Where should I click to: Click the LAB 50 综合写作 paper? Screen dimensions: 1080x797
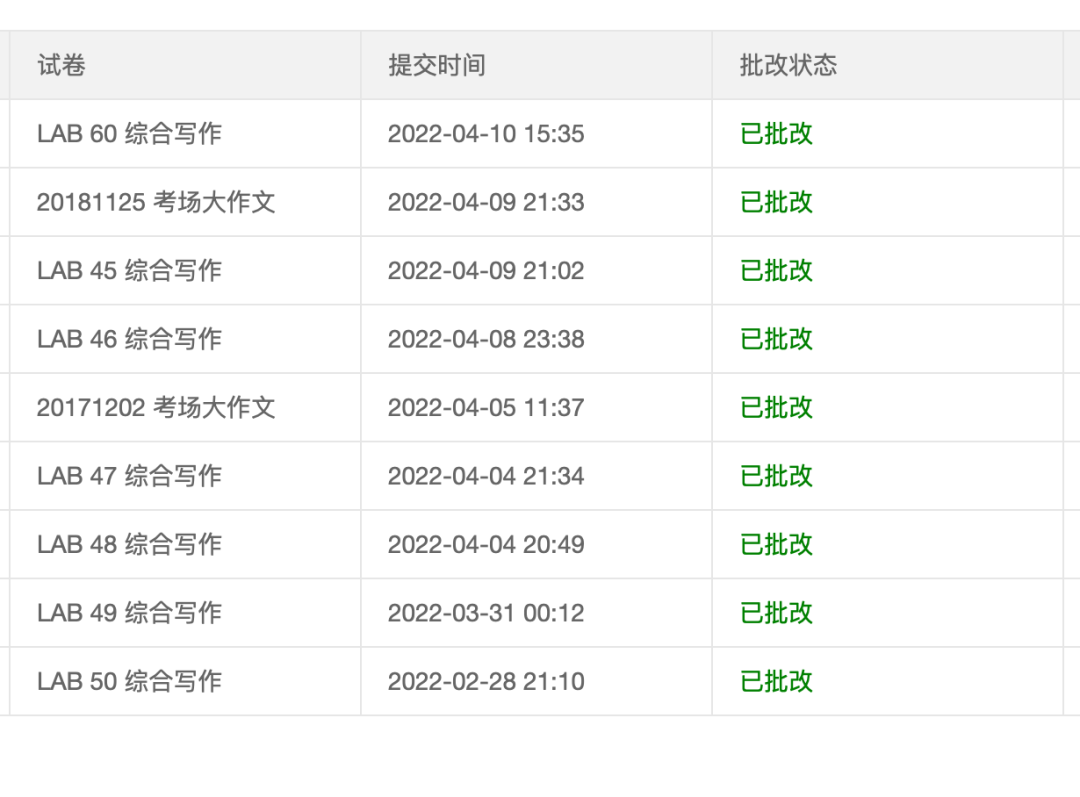(129, 682)
